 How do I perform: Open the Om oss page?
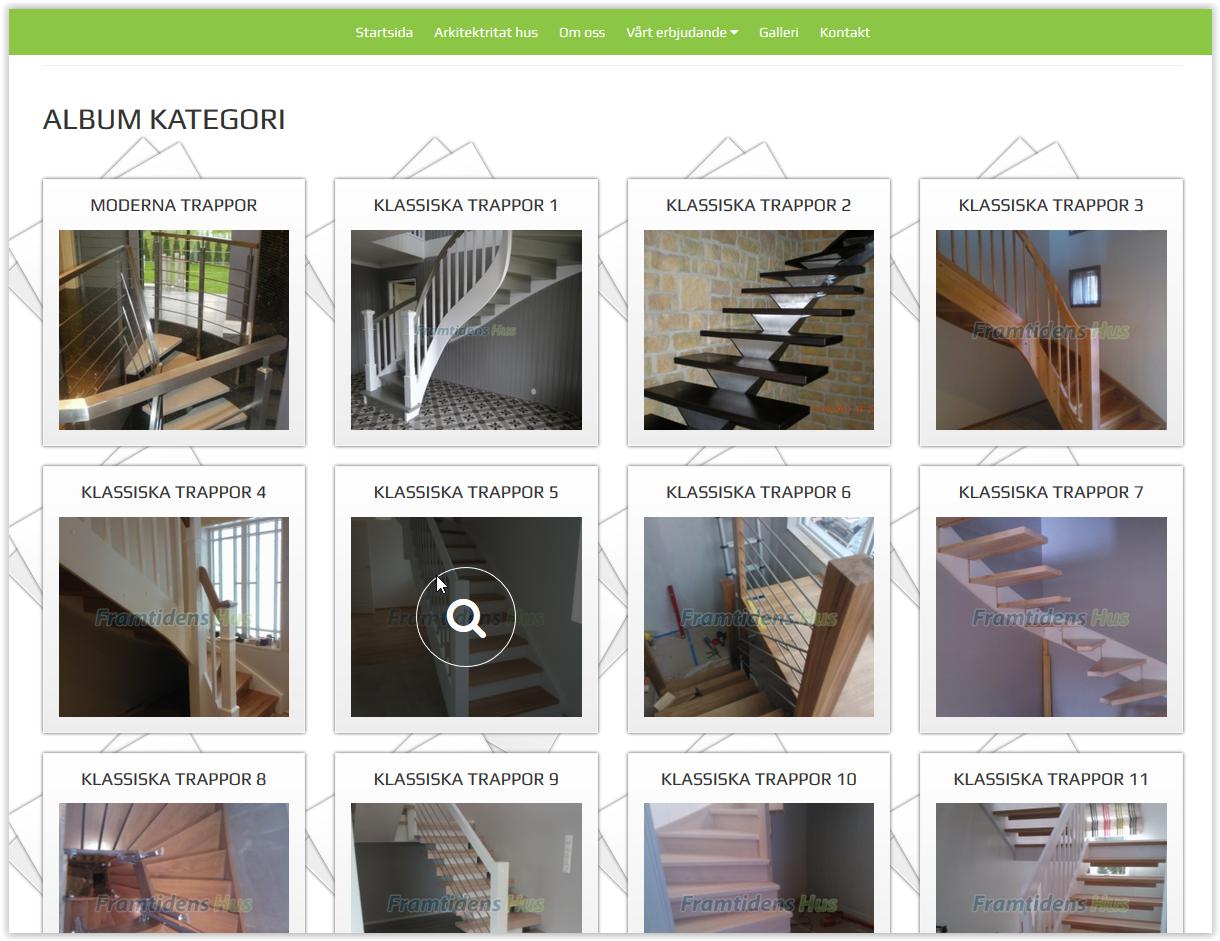point(582,32)
